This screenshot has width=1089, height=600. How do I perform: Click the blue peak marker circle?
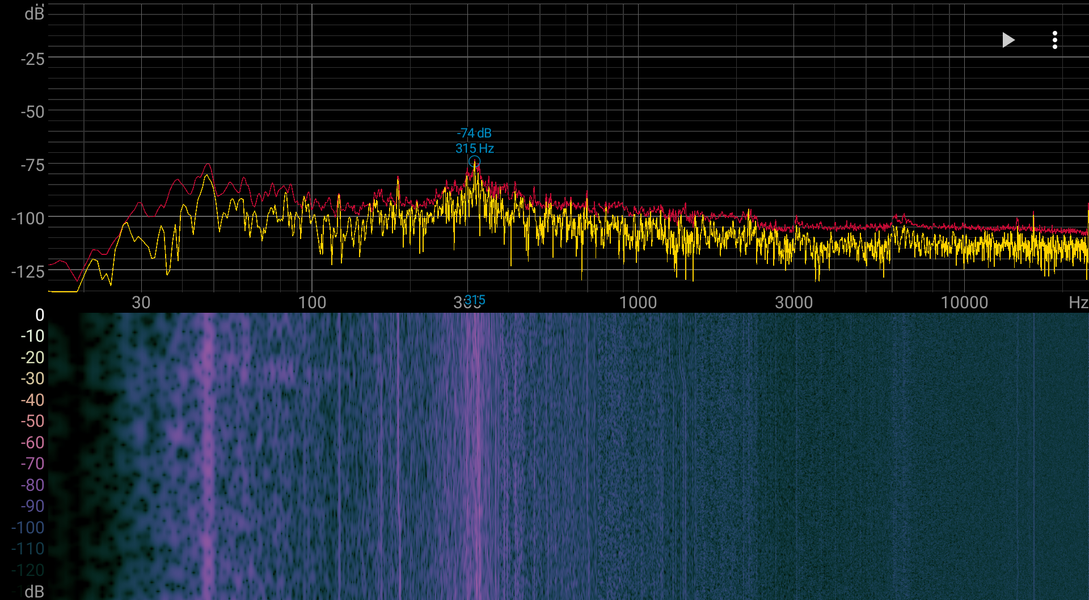(x=475, y=162)
